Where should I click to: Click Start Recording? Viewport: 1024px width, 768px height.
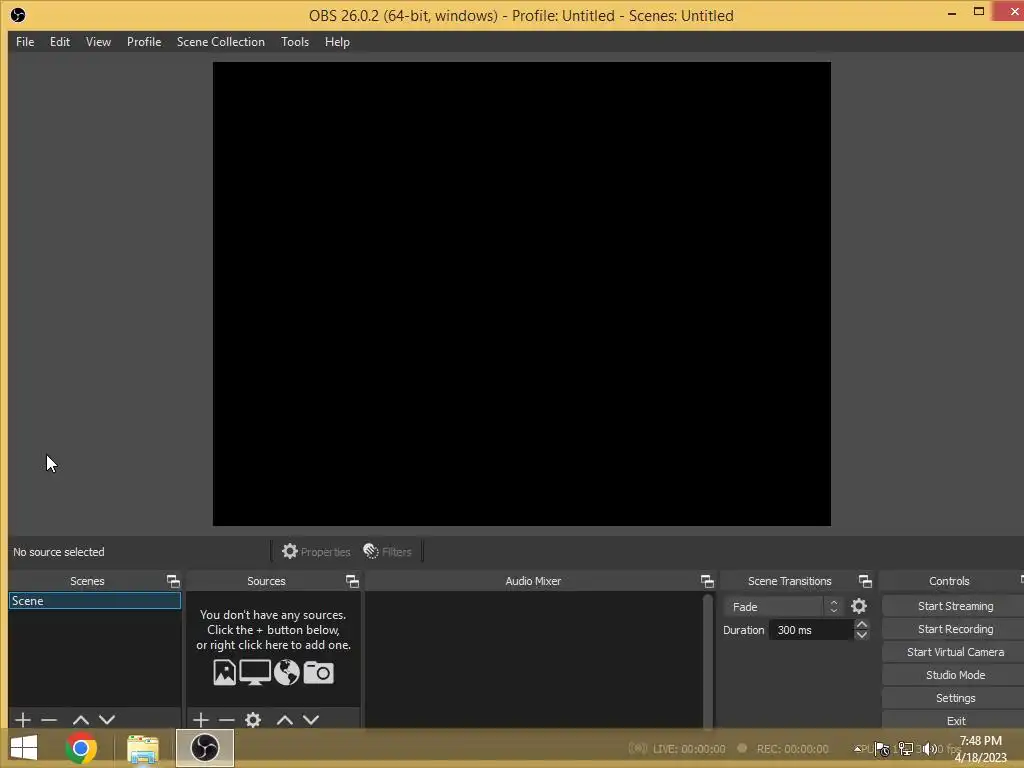955,629
